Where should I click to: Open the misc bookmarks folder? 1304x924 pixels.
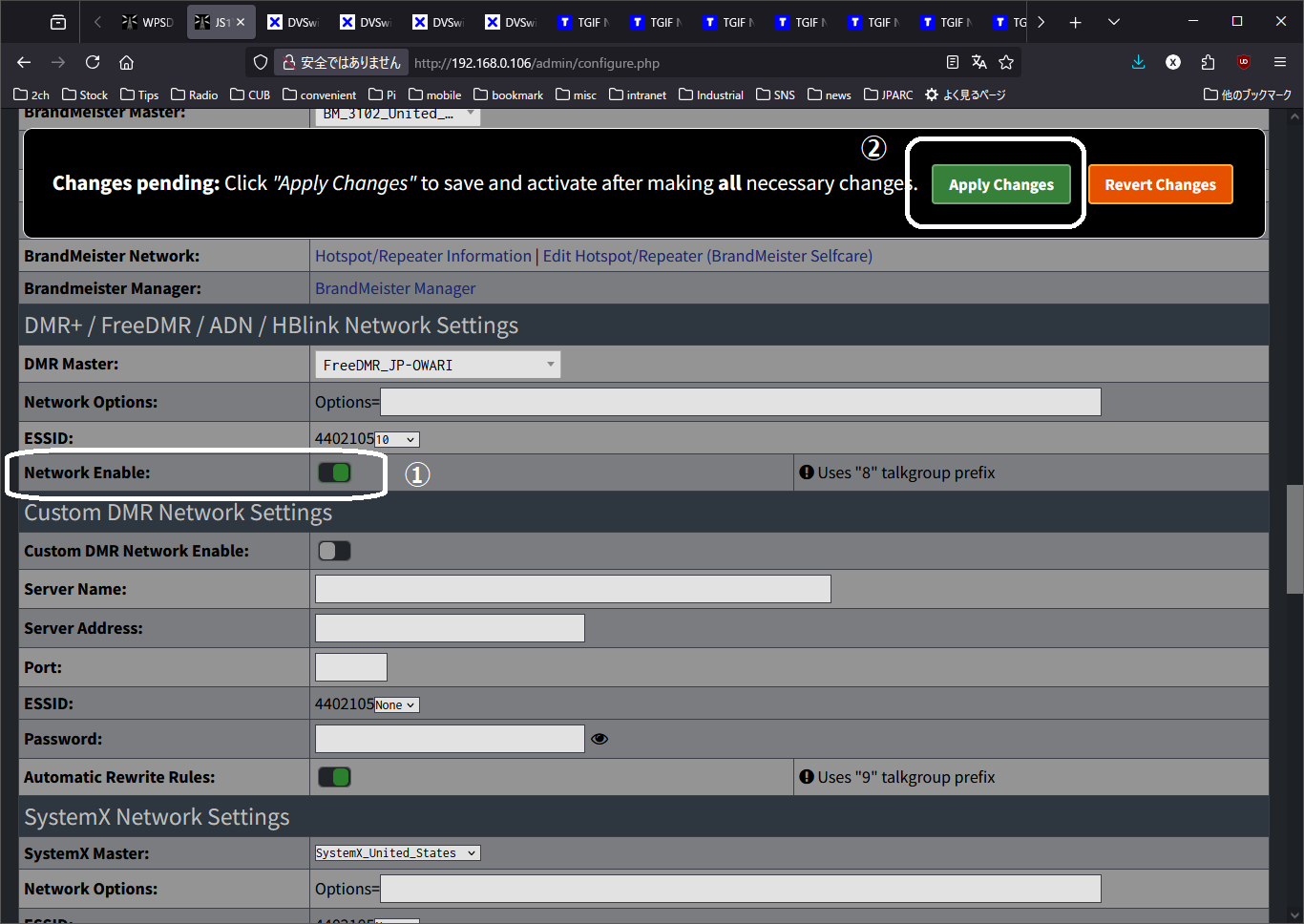click(x=576, y=94)
